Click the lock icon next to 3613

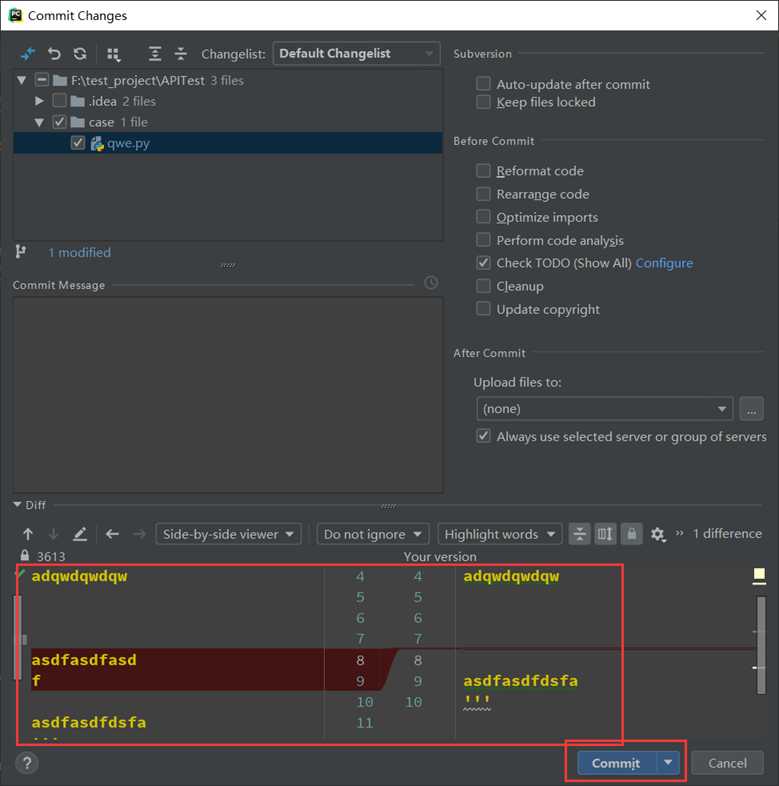pyautogui.click(x=25, y=555)
